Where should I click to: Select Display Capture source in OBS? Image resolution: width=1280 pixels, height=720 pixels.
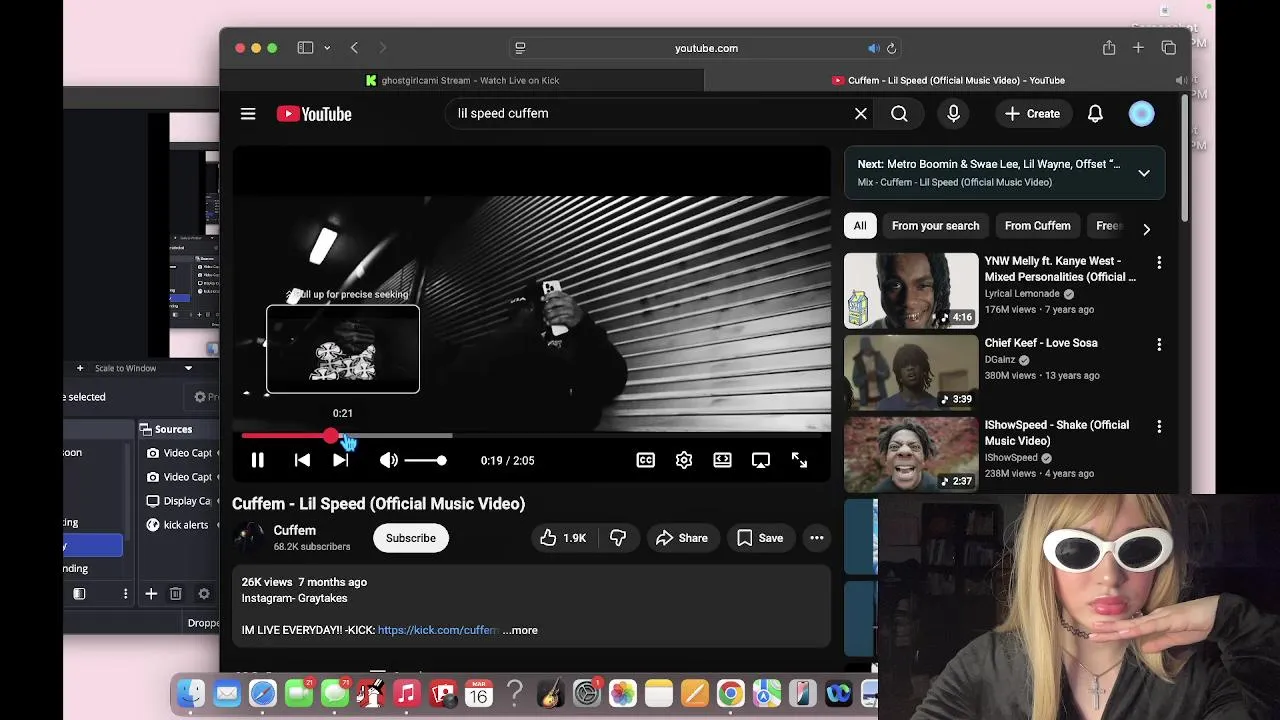click(x=178, y=501)
